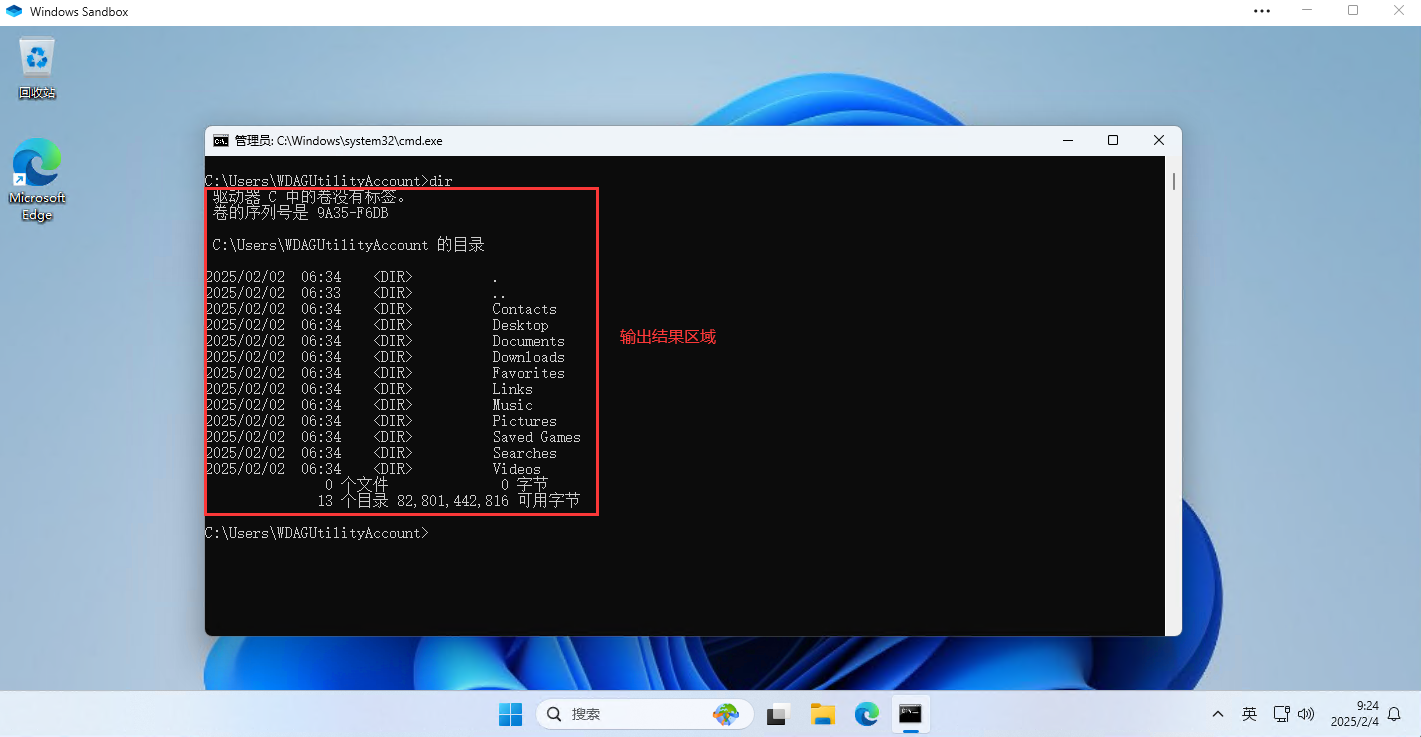Minimize the cmd.exe window
This screenshot has width=1421, height=737.
click(1067, 141)
